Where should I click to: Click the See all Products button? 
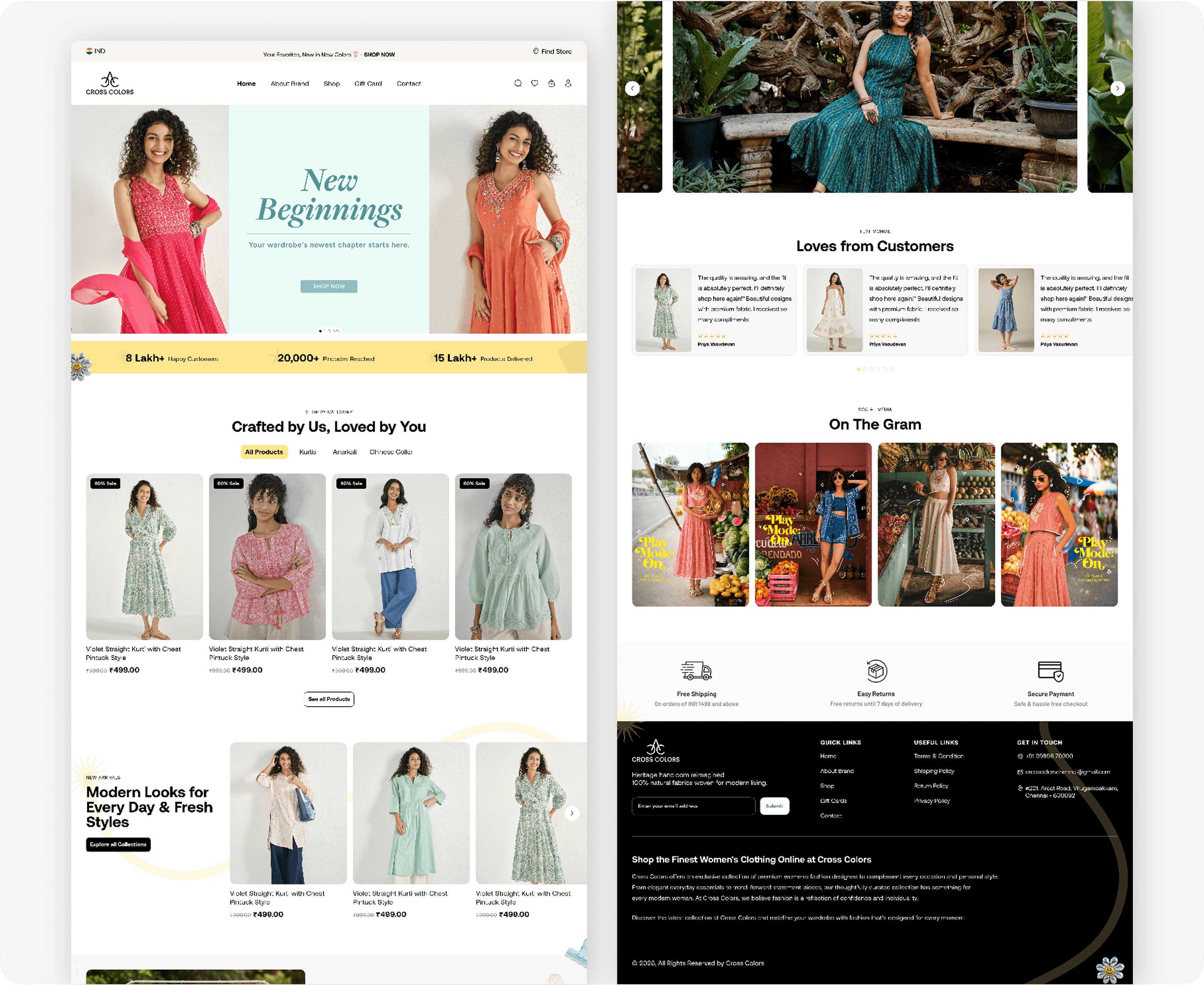[x=329, y=699]
